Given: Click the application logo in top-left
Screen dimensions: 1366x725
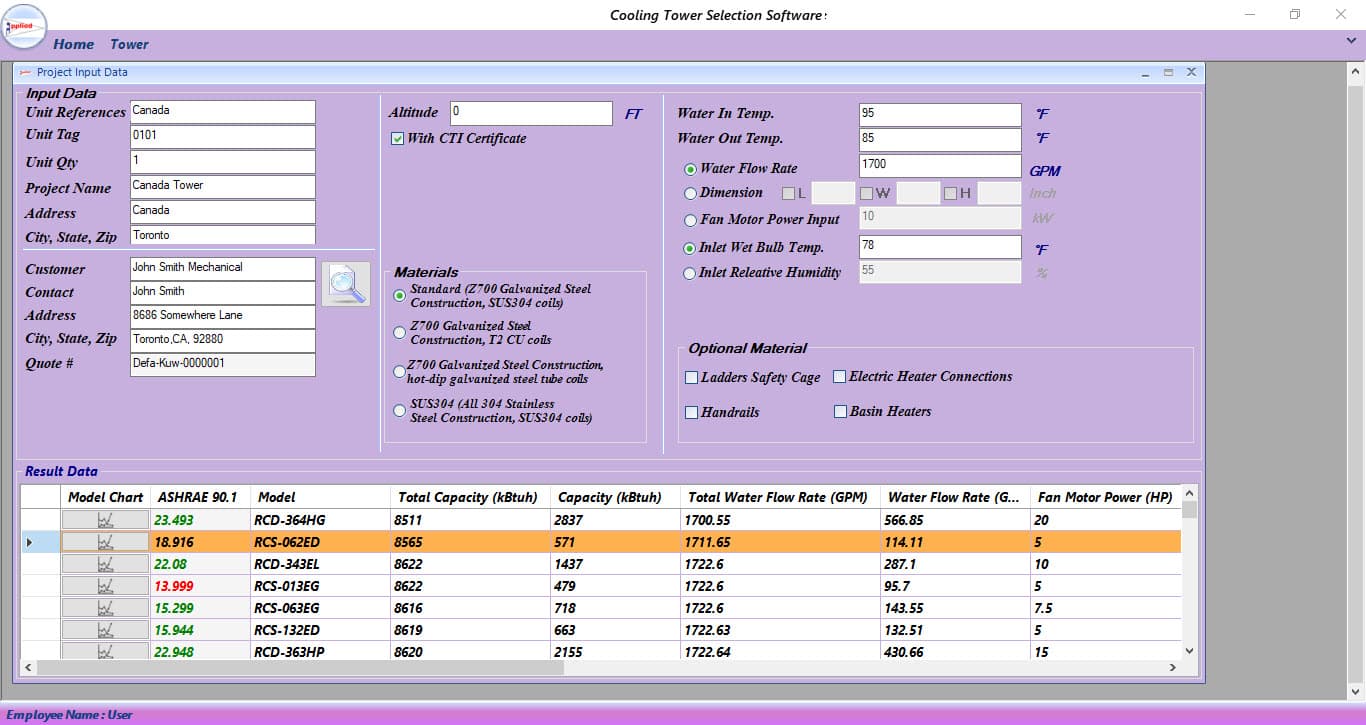Looking at the screenshot, I should 24,26.
